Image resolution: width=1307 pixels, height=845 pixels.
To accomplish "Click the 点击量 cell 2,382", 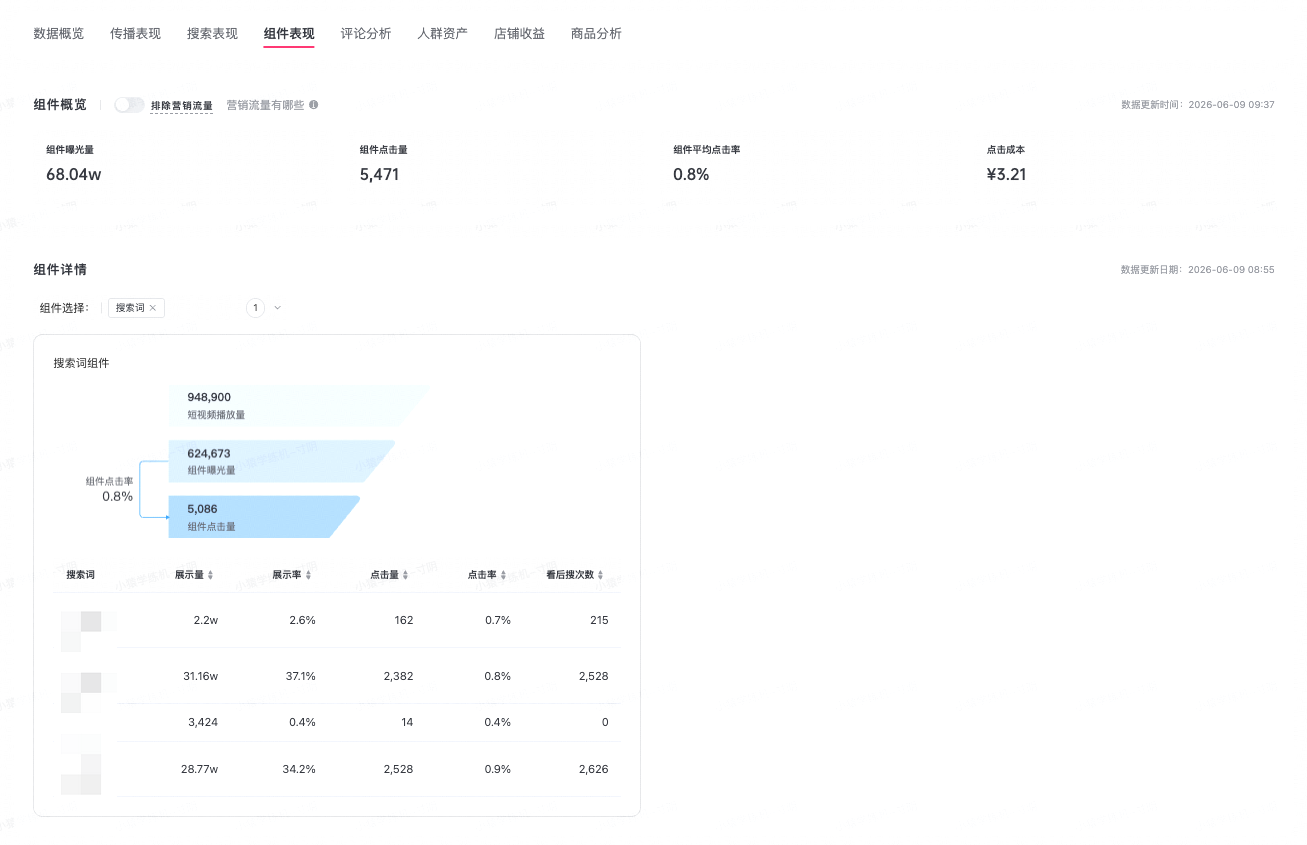I will tap(398, 676).
